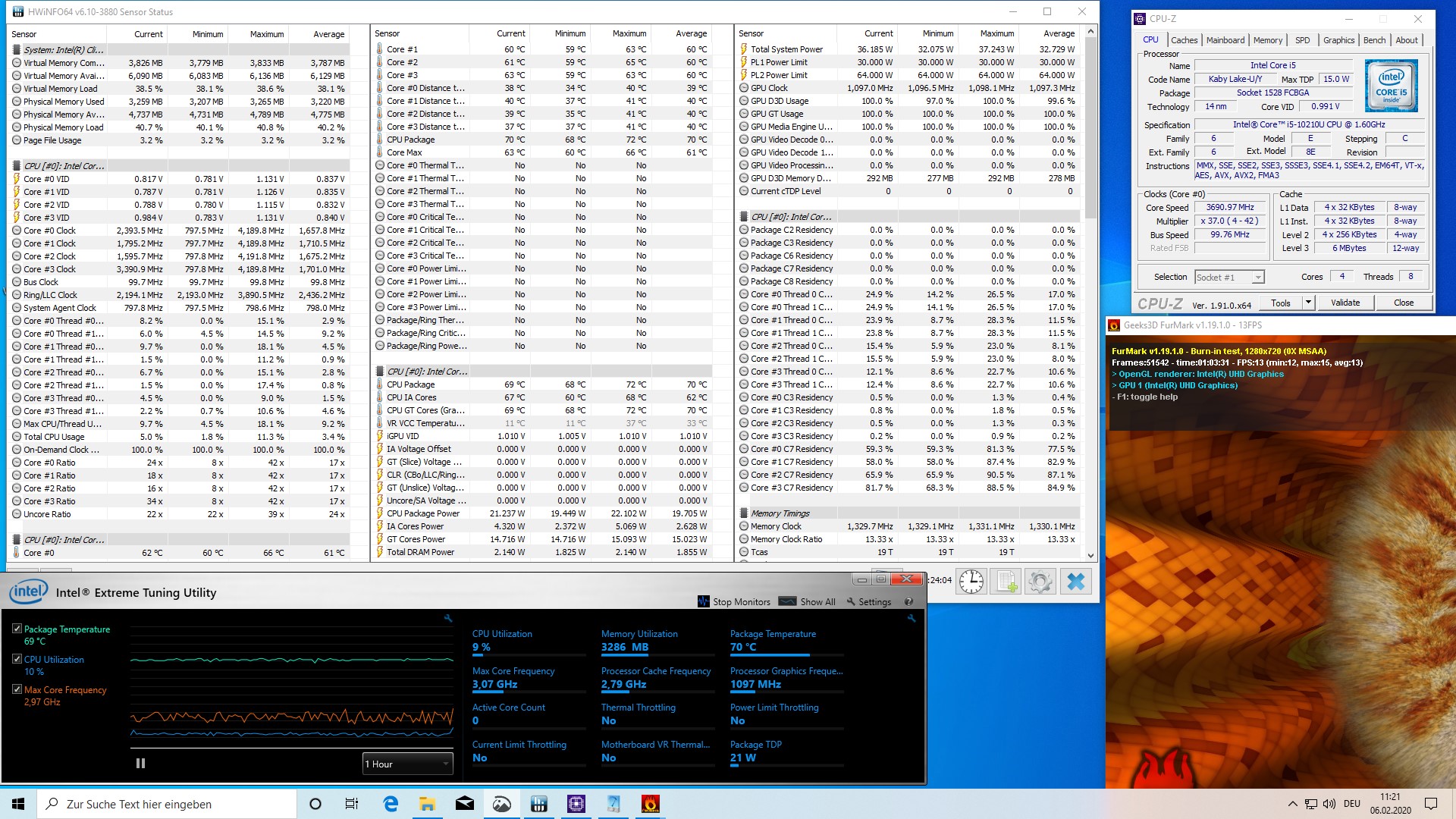Switch to the SPD tab in CPU-Z
The width and height of the screenshot is (1456, 819).
1302,40
